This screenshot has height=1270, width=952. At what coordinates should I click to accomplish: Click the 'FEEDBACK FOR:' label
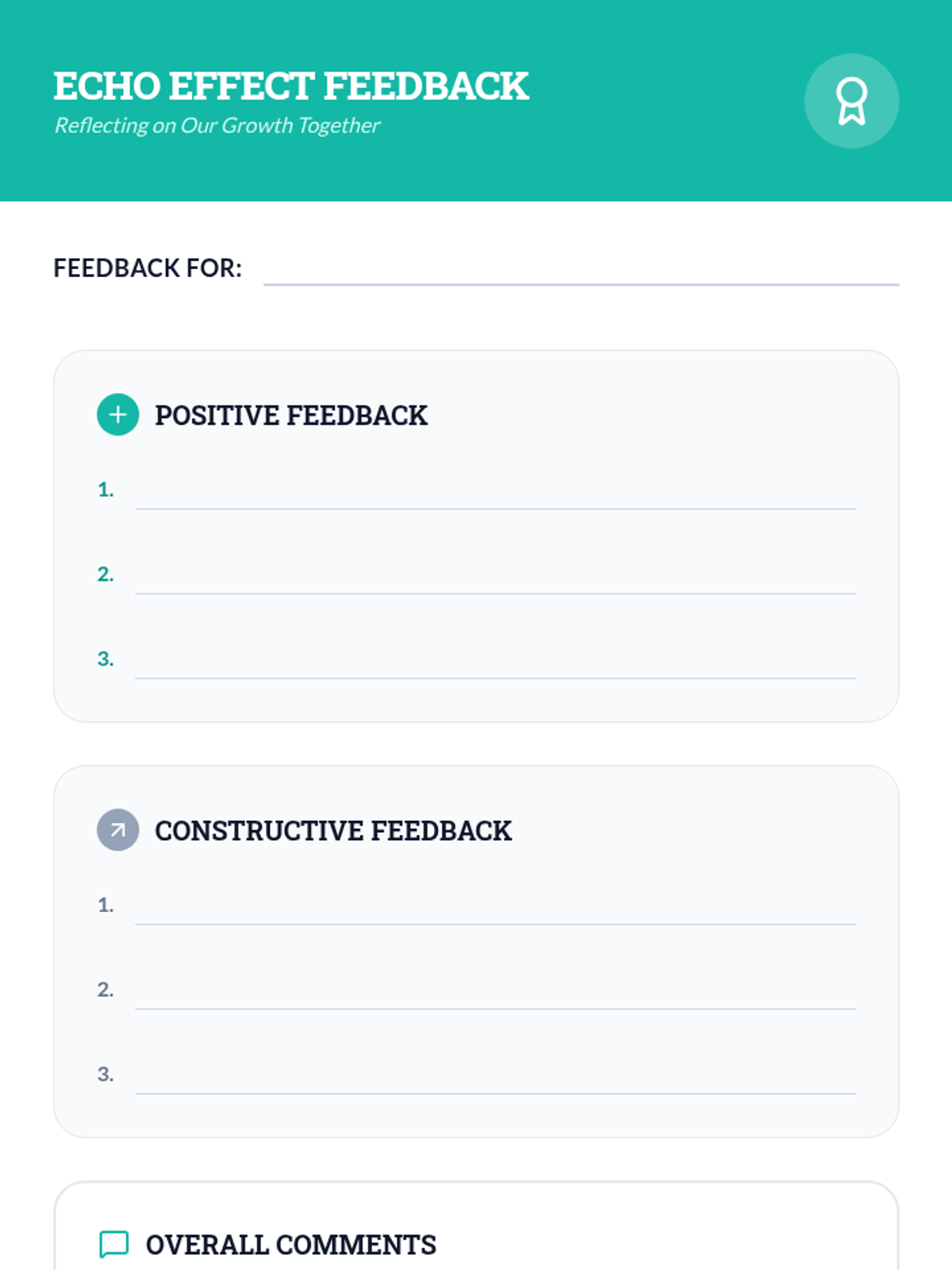148,268
